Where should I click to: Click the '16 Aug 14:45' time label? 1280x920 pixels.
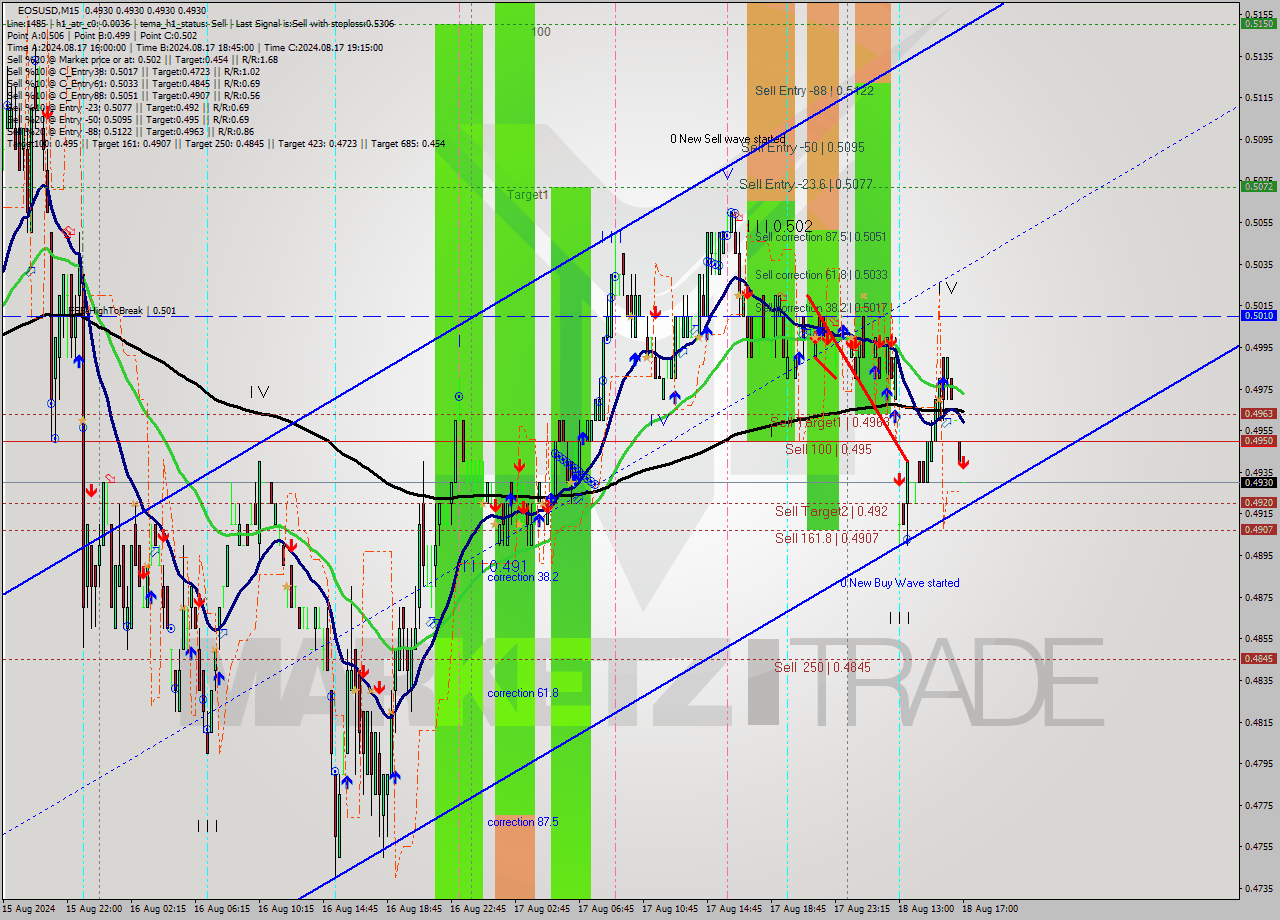pos(350,910)
